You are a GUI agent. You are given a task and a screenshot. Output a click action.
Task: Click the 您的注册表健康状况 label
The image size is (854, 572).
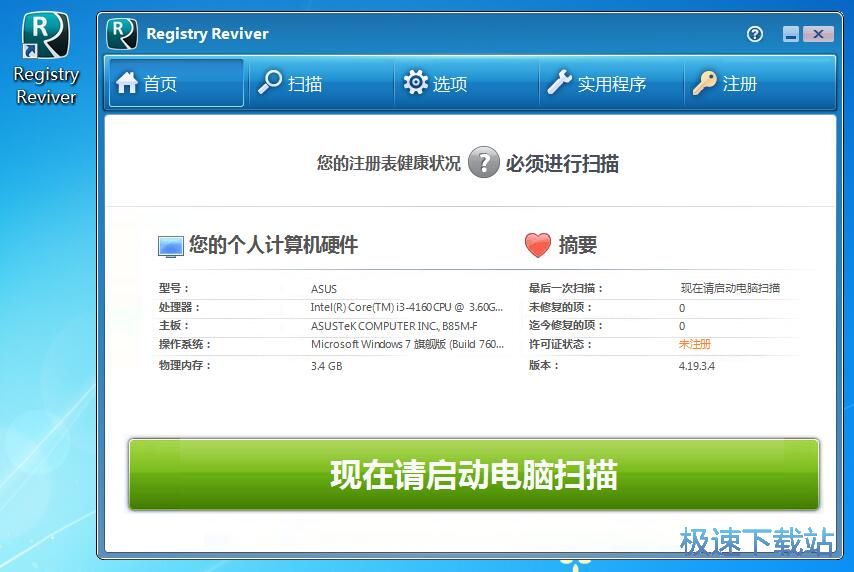coord(388,163)
